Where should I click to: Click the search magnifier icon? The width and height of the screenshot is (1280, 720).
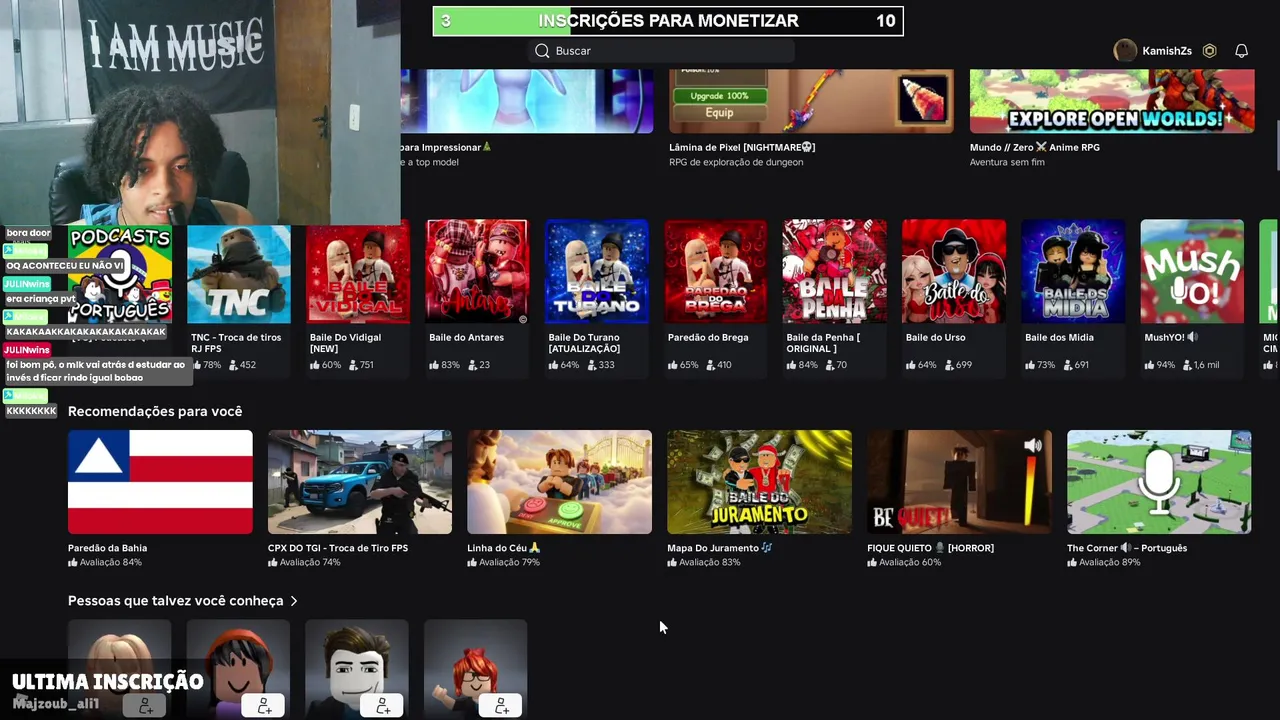click(542, 51)
